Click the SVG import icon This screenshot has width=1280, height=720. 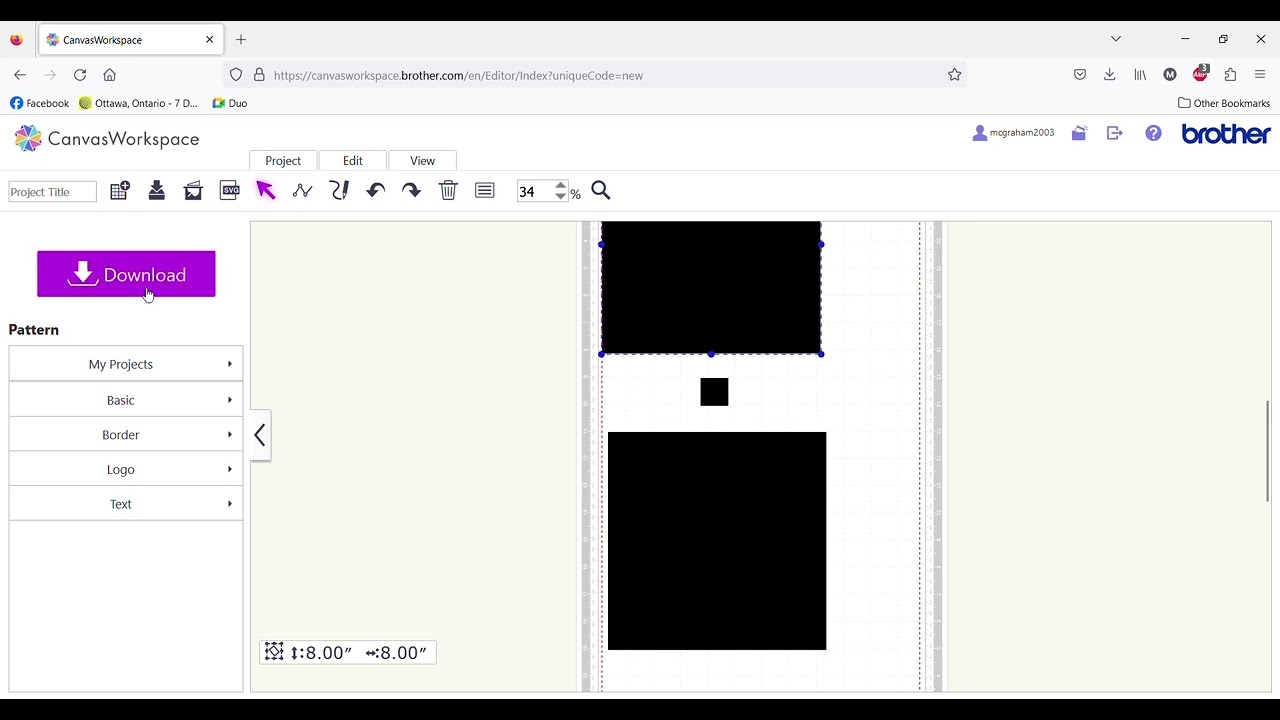(x=229, y=191)
